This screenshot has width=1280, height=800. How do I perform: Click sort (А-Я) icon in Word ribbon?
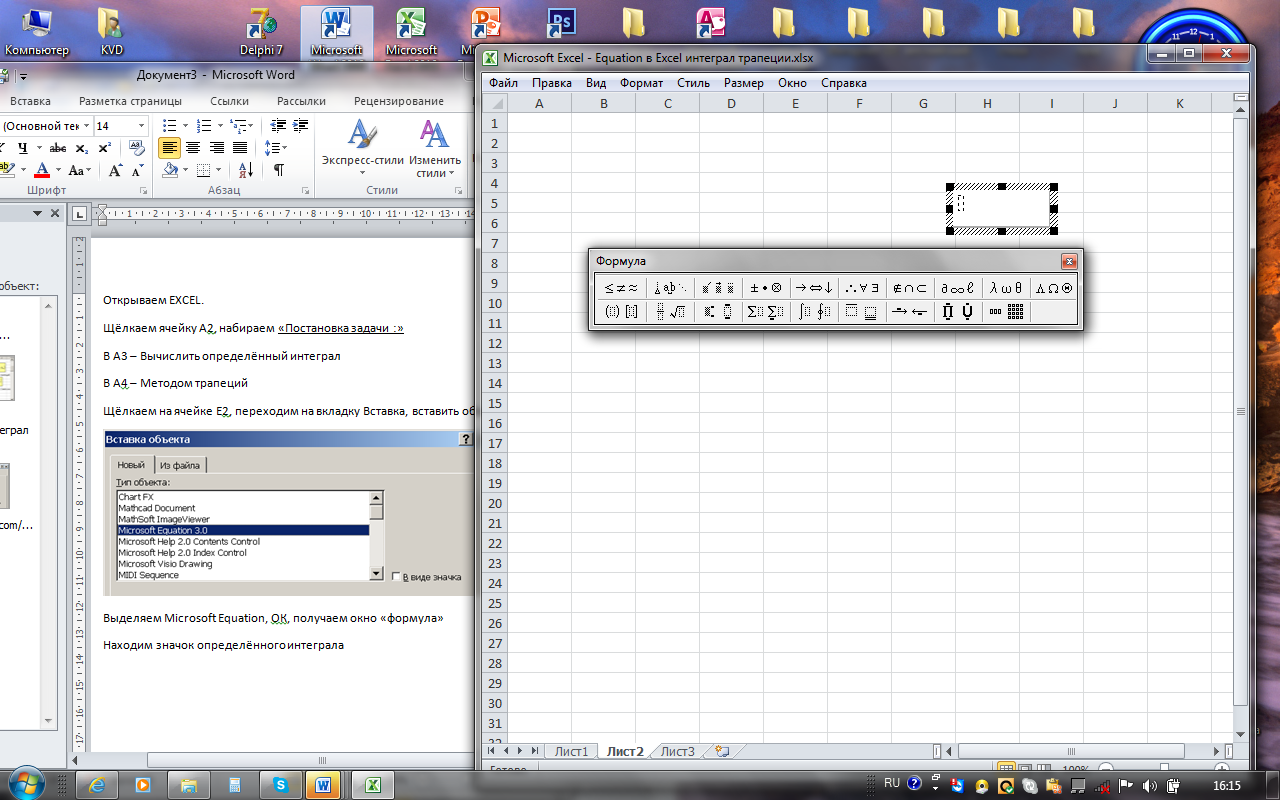click(247, 170)
